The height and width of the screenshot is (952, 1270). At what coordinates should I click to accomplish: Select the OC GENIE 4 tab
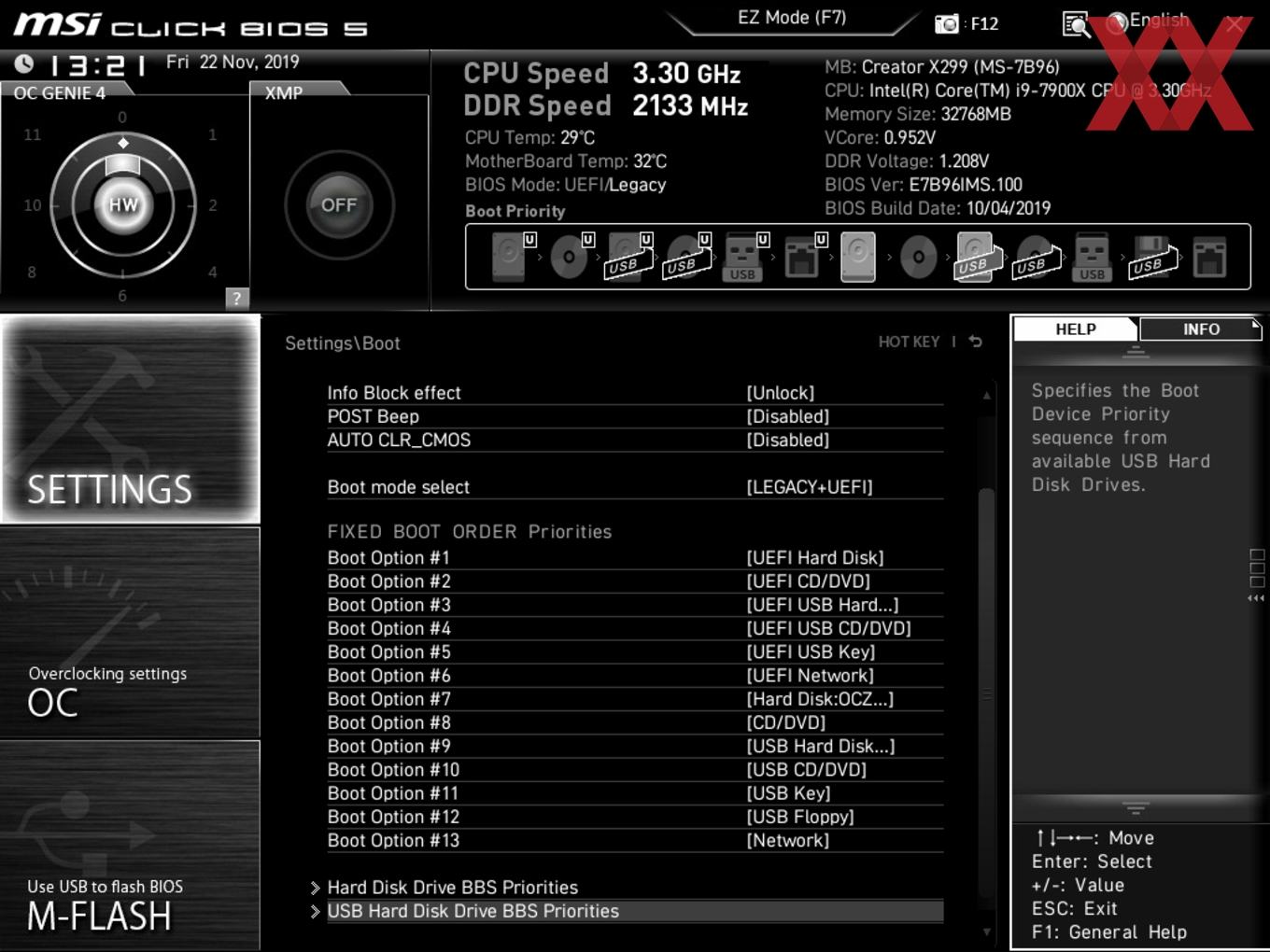62,92
